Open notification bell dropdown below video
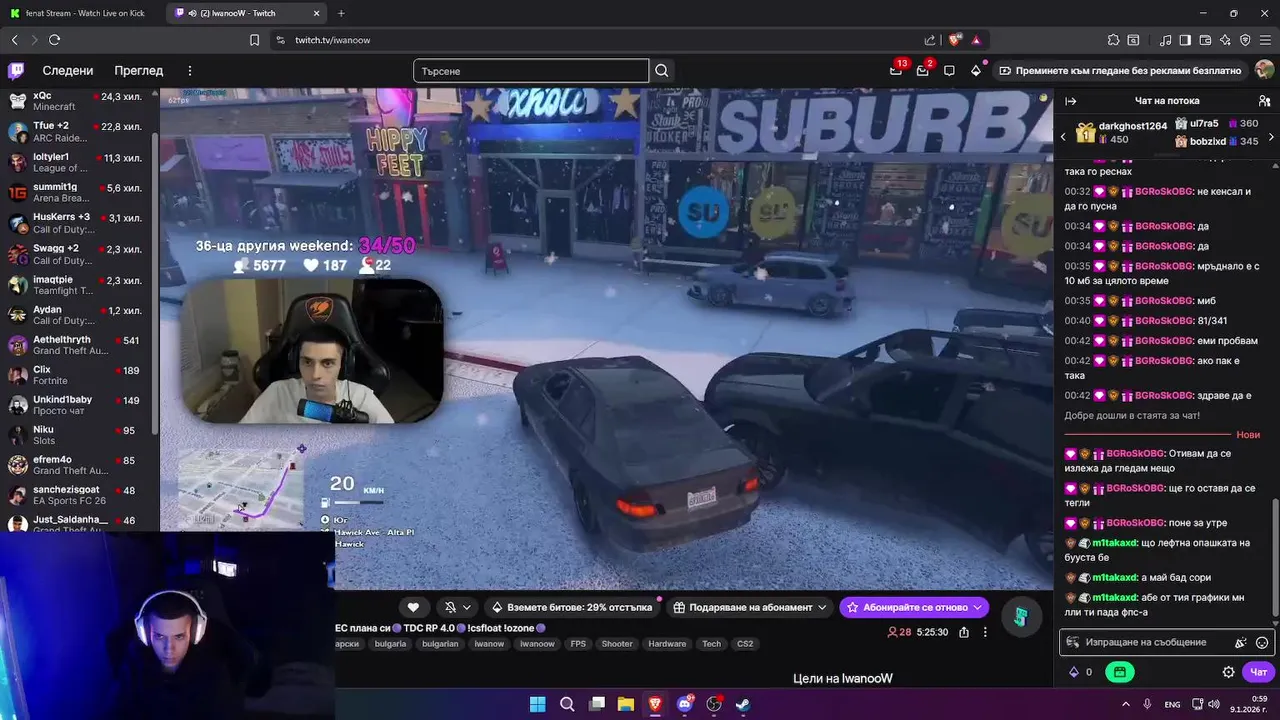 [x=457, y=607]
